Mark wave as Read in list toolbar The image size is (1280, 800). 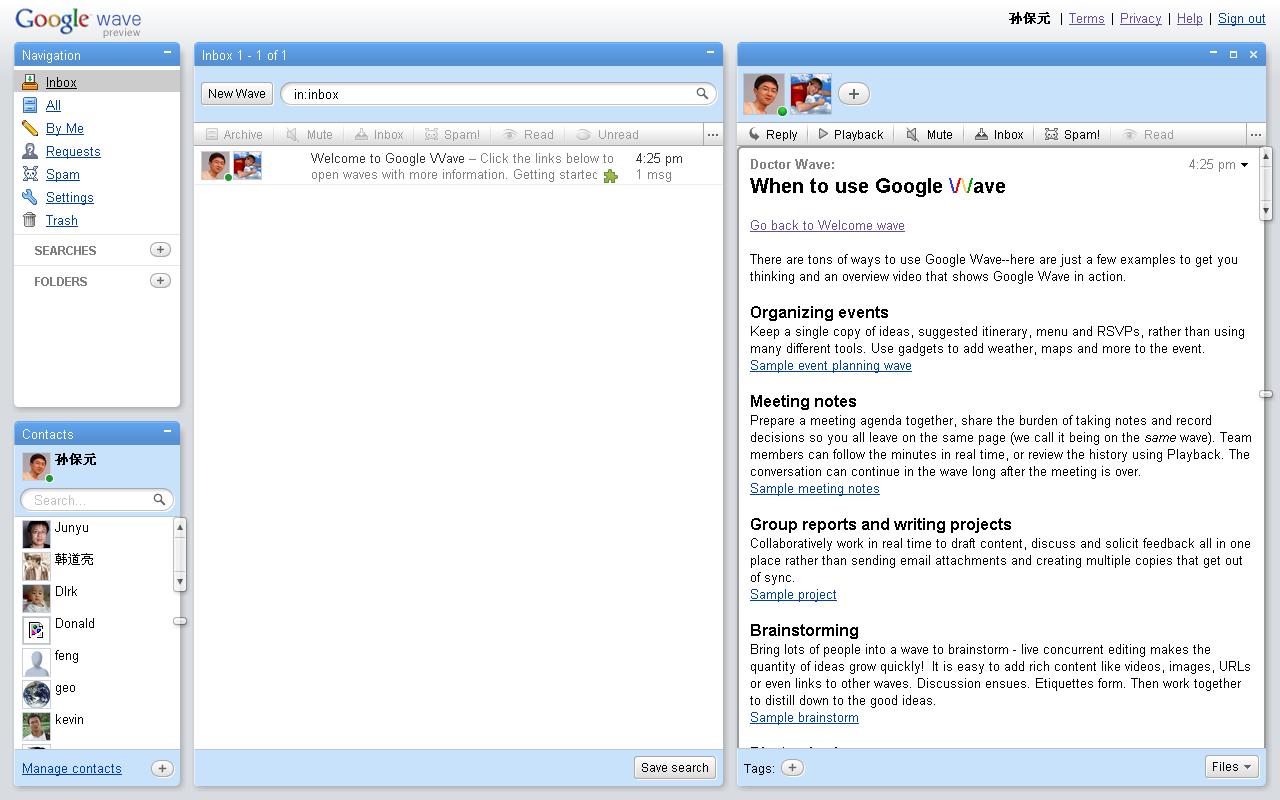coord(528,135)
